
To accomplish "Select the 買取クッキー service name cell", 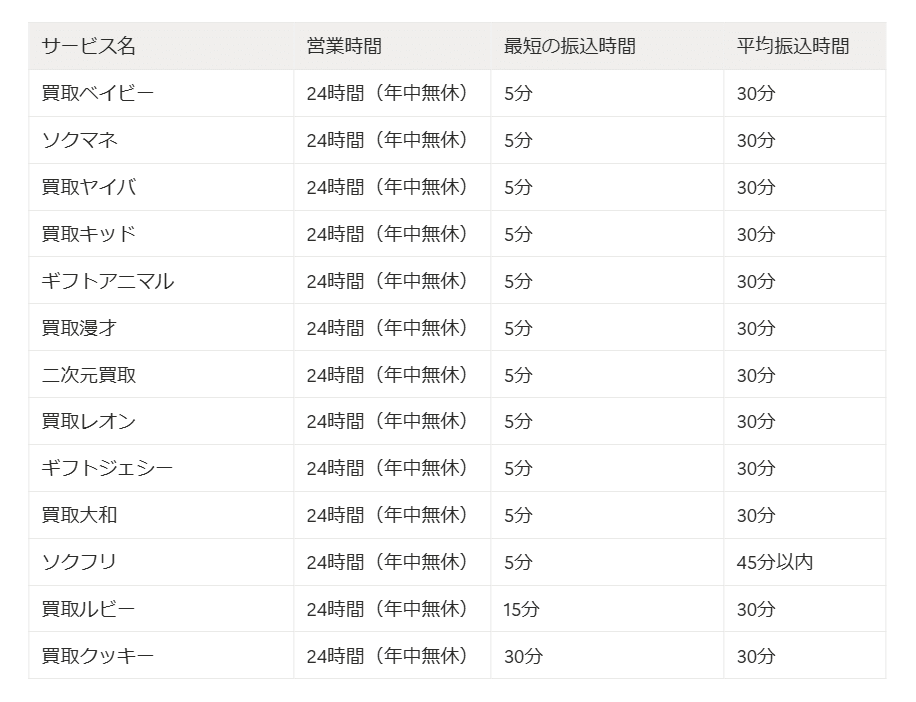I will point(97,656).
